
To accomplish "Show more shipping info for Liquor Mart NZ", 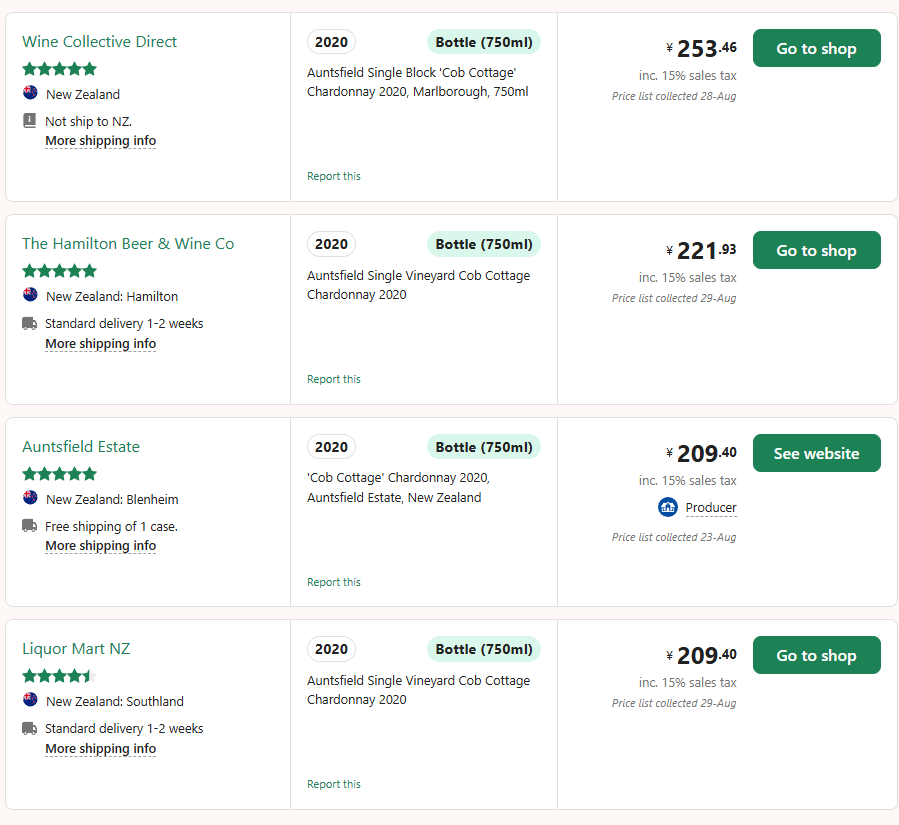I will (100, 749).
